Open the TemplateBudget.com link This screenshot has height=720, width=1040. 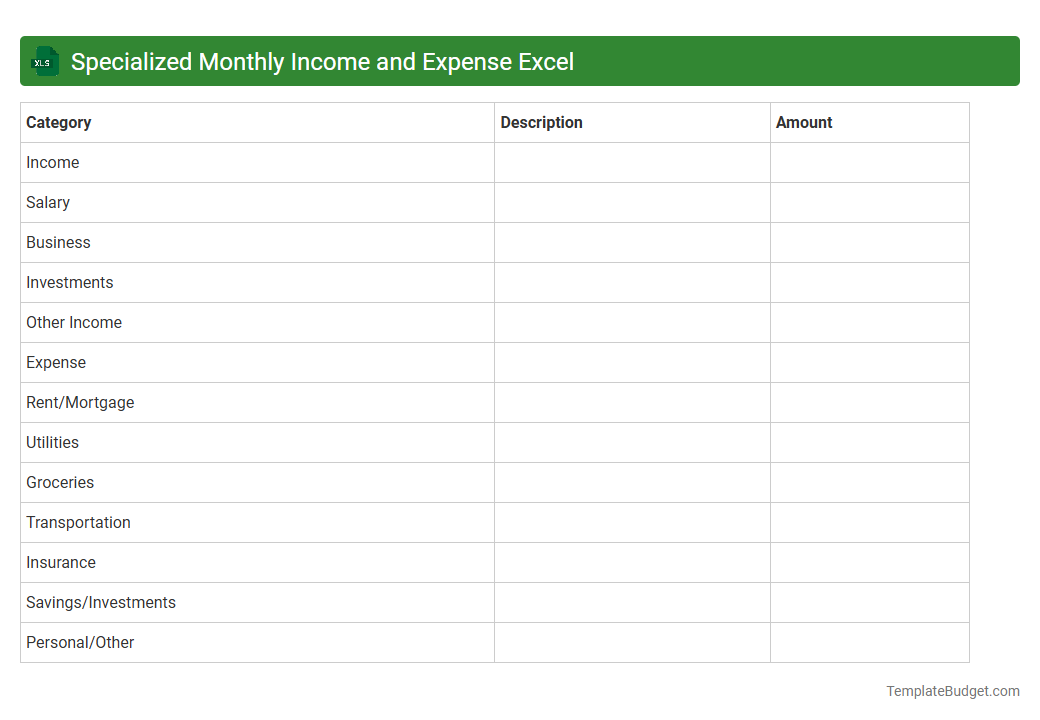click(x=952, y=690)
